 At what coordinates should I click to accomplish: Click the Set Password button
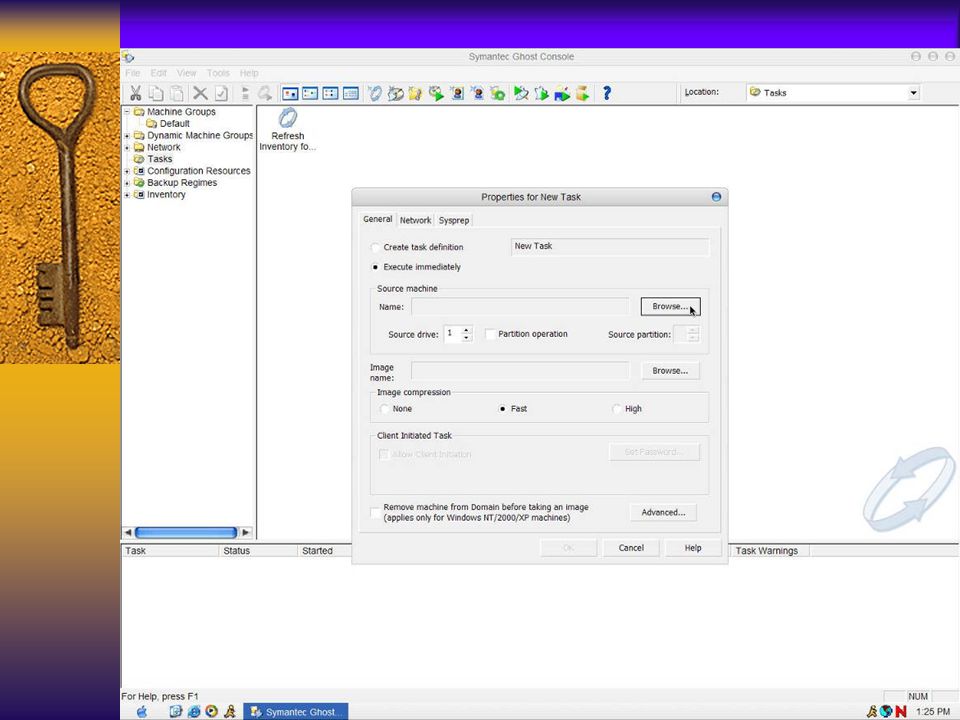pos(654,452)
